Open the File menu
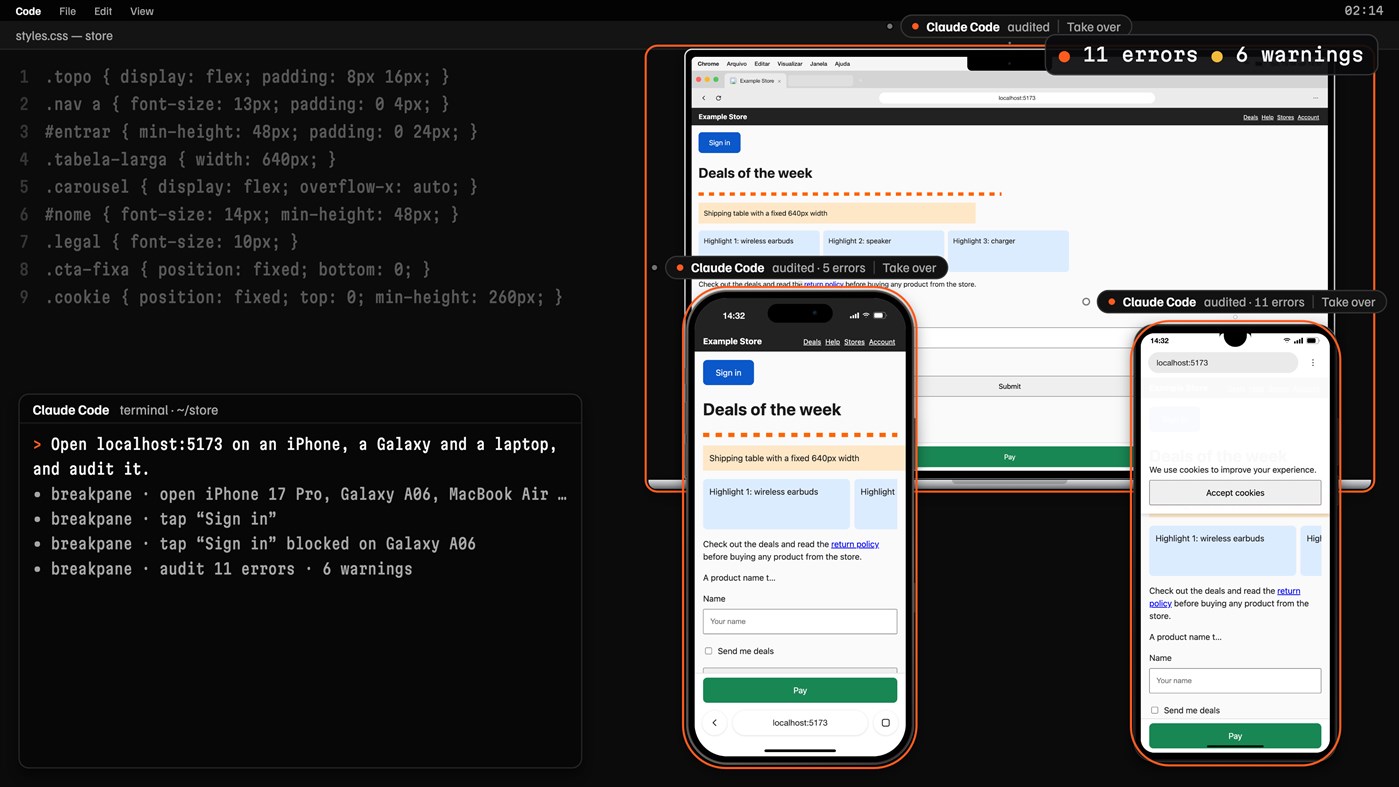Viewport: 1399px width, 787px height. click(67, 11)
